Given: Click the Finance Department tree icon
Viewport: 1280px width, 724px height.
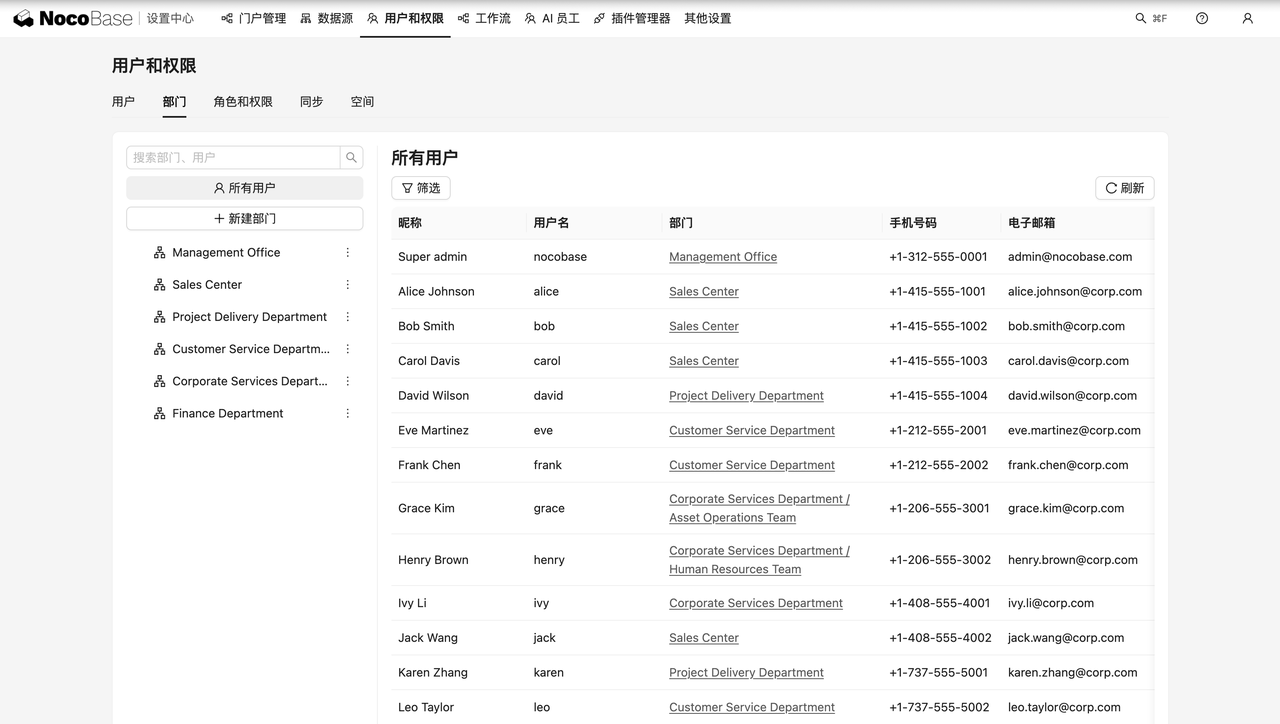Looking at the screenshot, I should pos(159,413).
